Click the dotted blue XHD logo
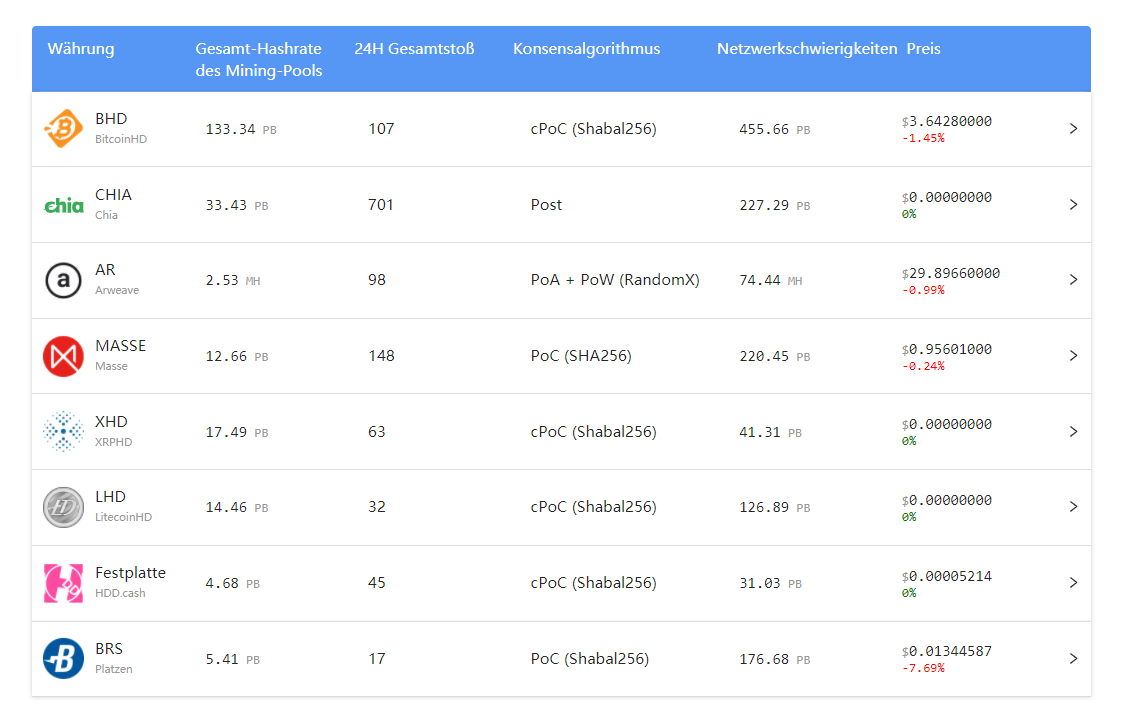 (x=63, y=431)
